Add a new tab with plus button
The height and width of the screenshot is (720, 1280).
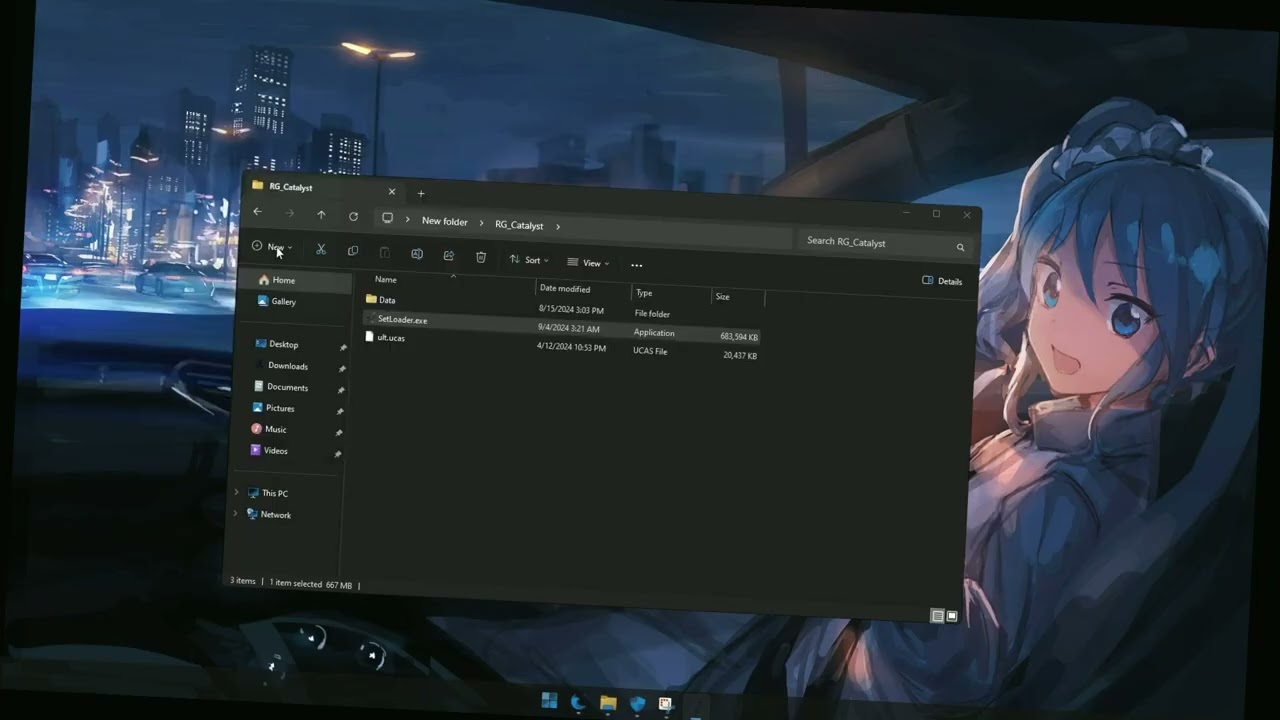[421, 193]
